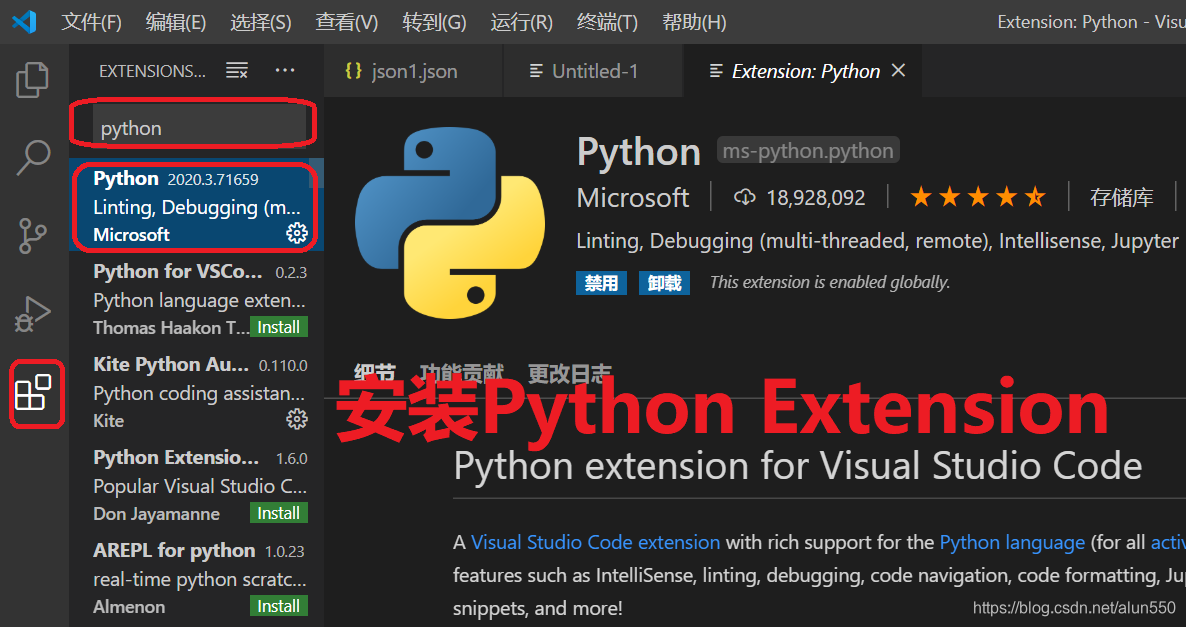
Task: Select Python for VSCode extension entry
Action: point(196,300)
